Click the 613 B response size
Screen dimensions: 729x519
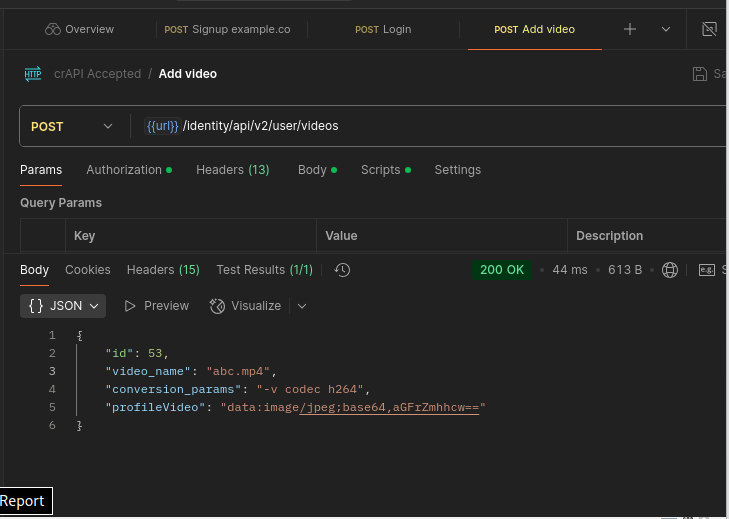[625, 270]
